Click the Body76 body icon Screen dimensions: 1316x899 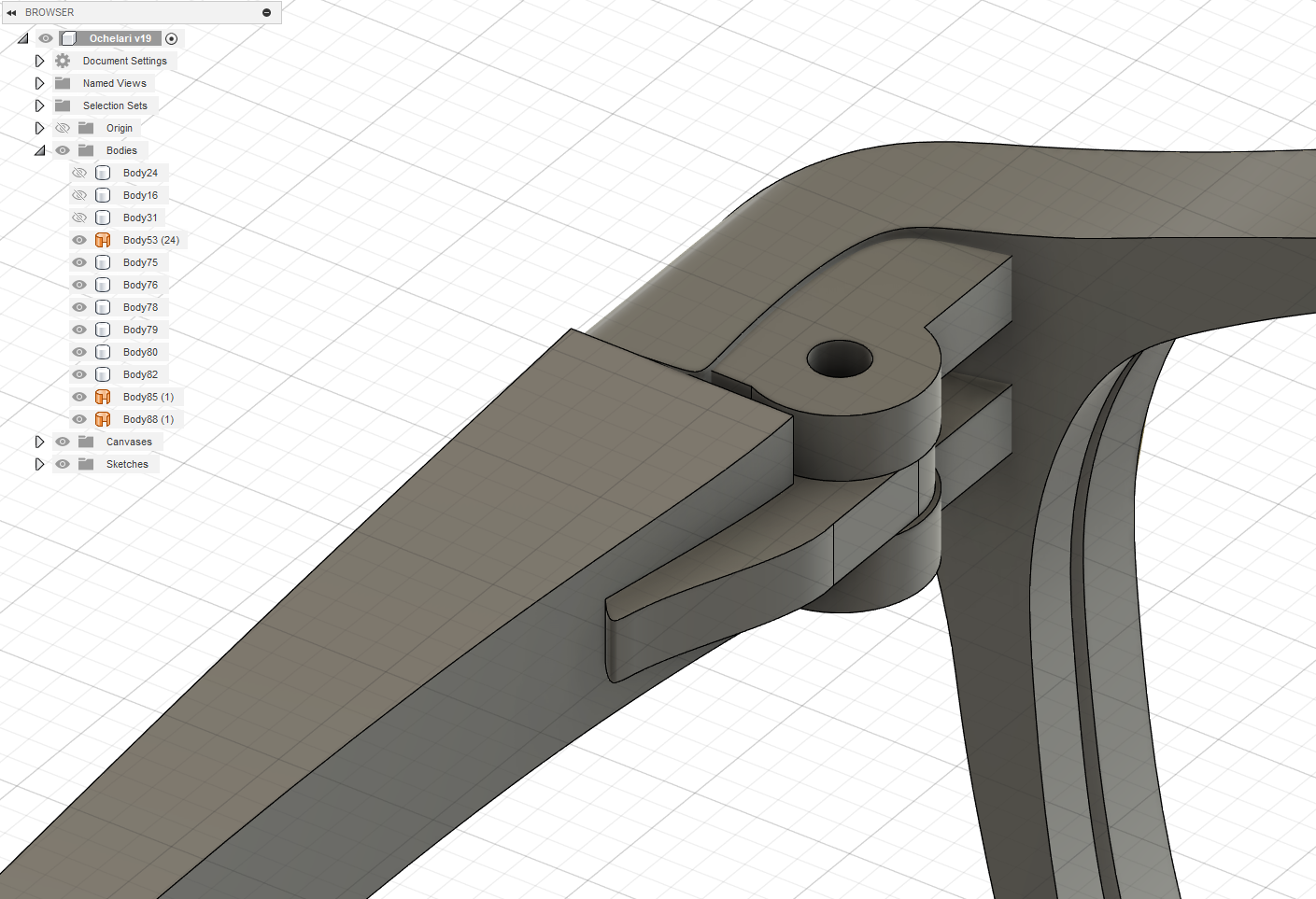(x=103, y=285)
